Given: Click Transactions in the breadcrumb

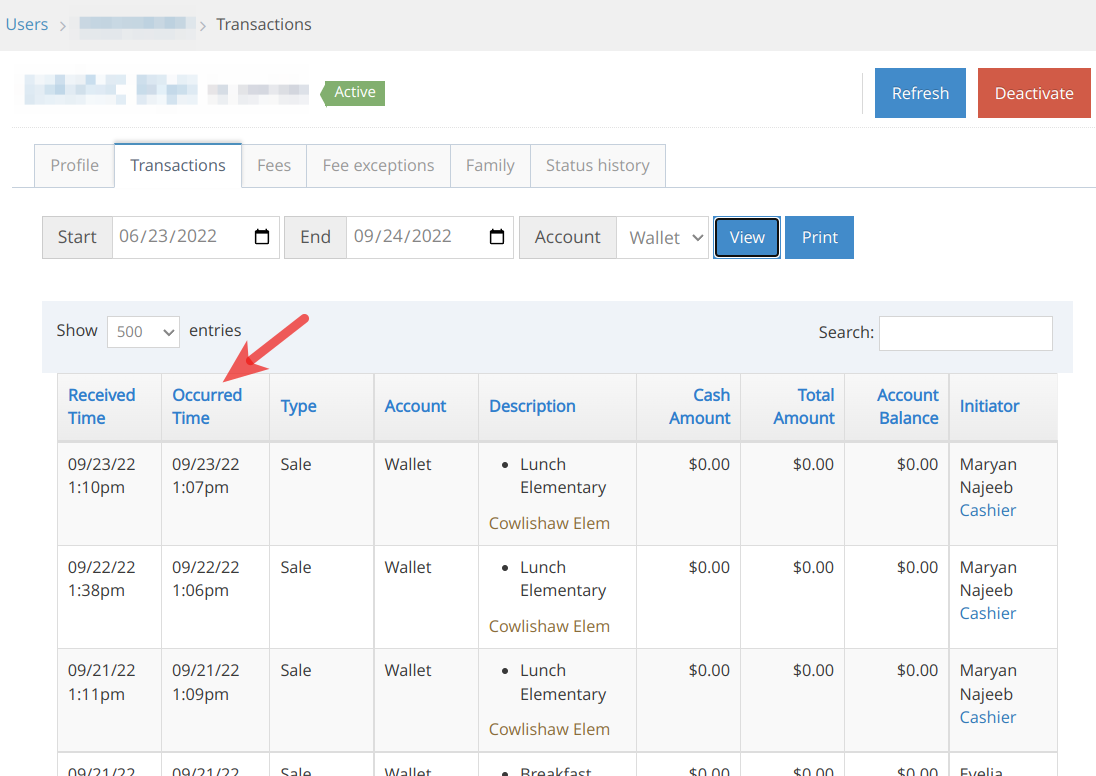Looking at the screenshot, I should pyautogui.click(x=264, y=24).
